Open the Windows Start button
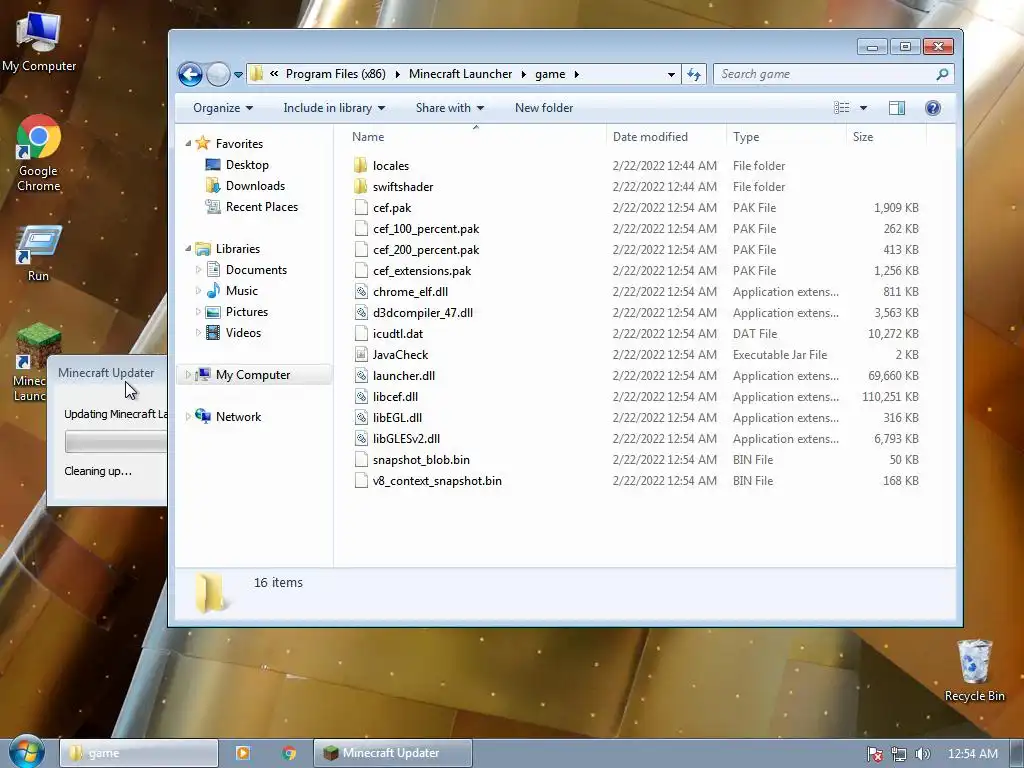This screenshot has width=1024, height=768. [27, 752]
